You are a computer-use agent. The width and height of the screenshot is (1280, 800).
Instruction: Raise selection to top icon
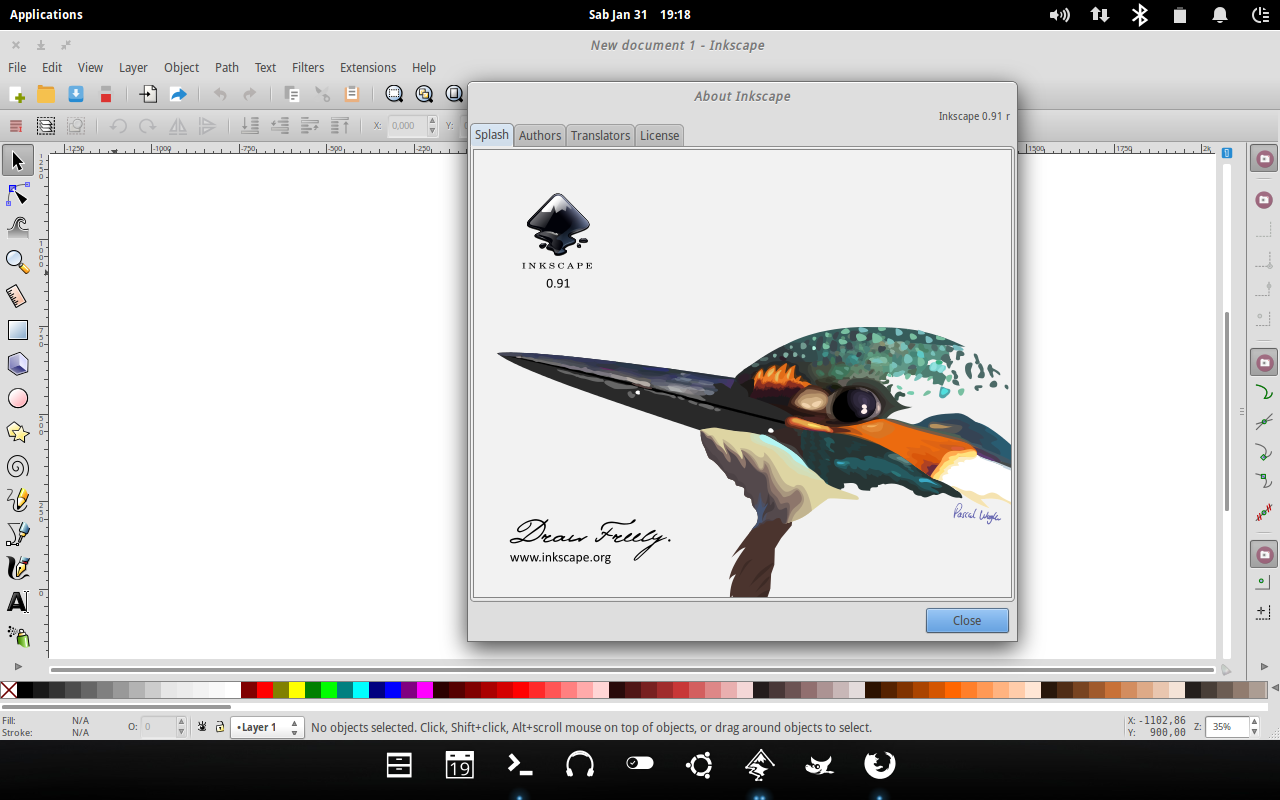tap(340, 126)
